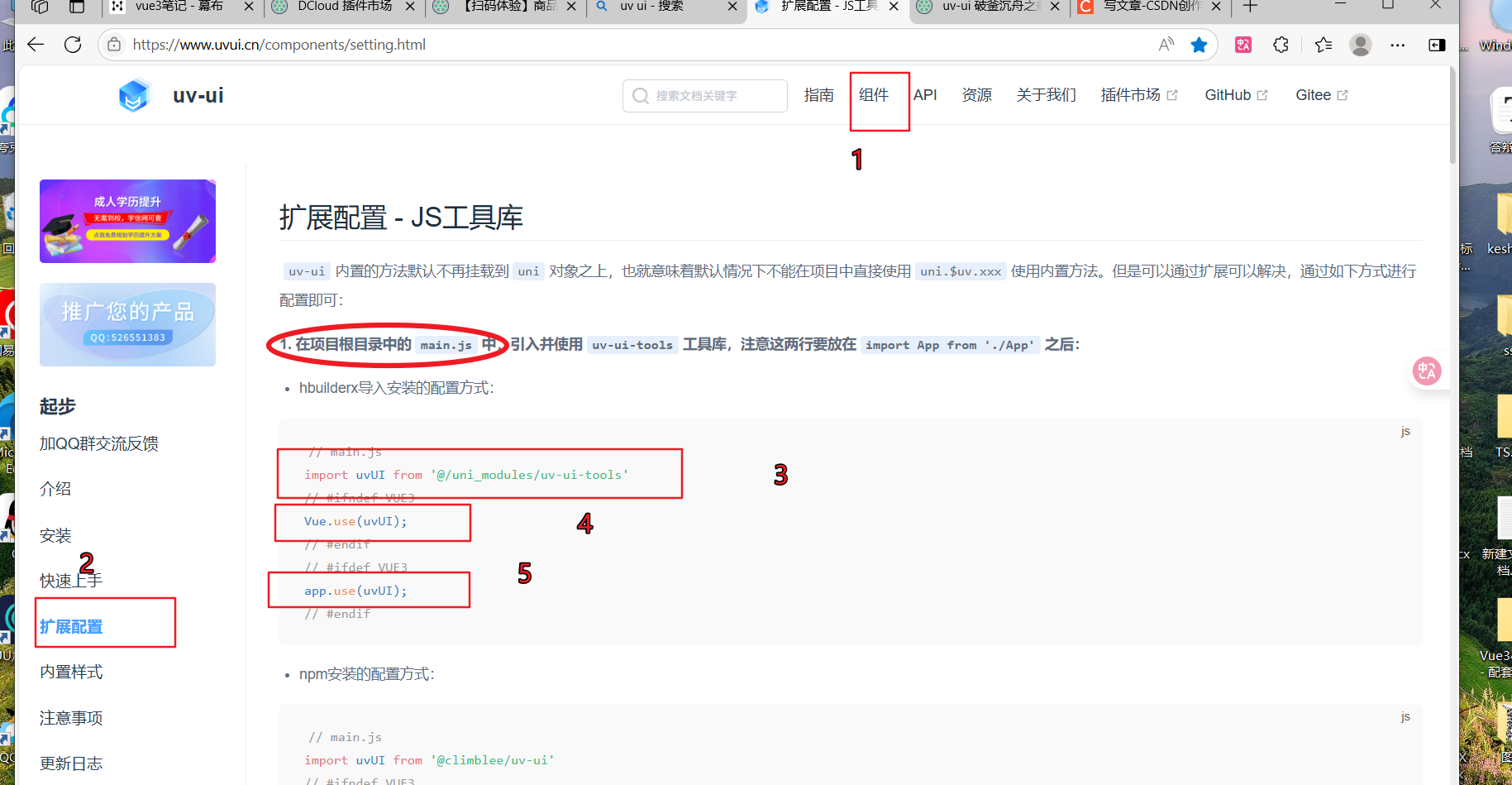
Task: View site info lock icon in address bar
Action: click(115, 45)
